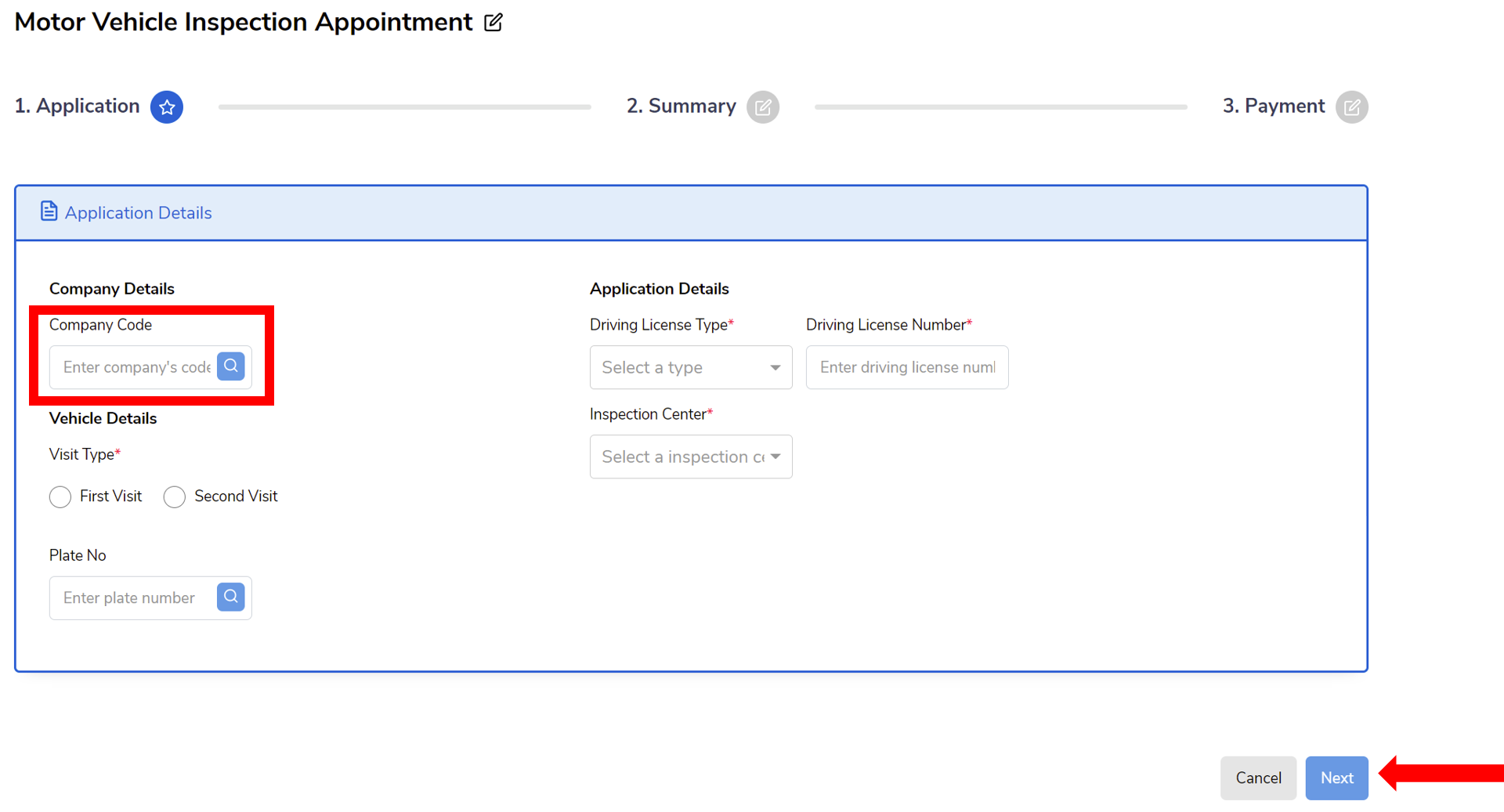Image resolution: width=1504 pixels, height=812 pixels.
Task: Open the Inspection Center dropdown
Action: coord(690,457)
